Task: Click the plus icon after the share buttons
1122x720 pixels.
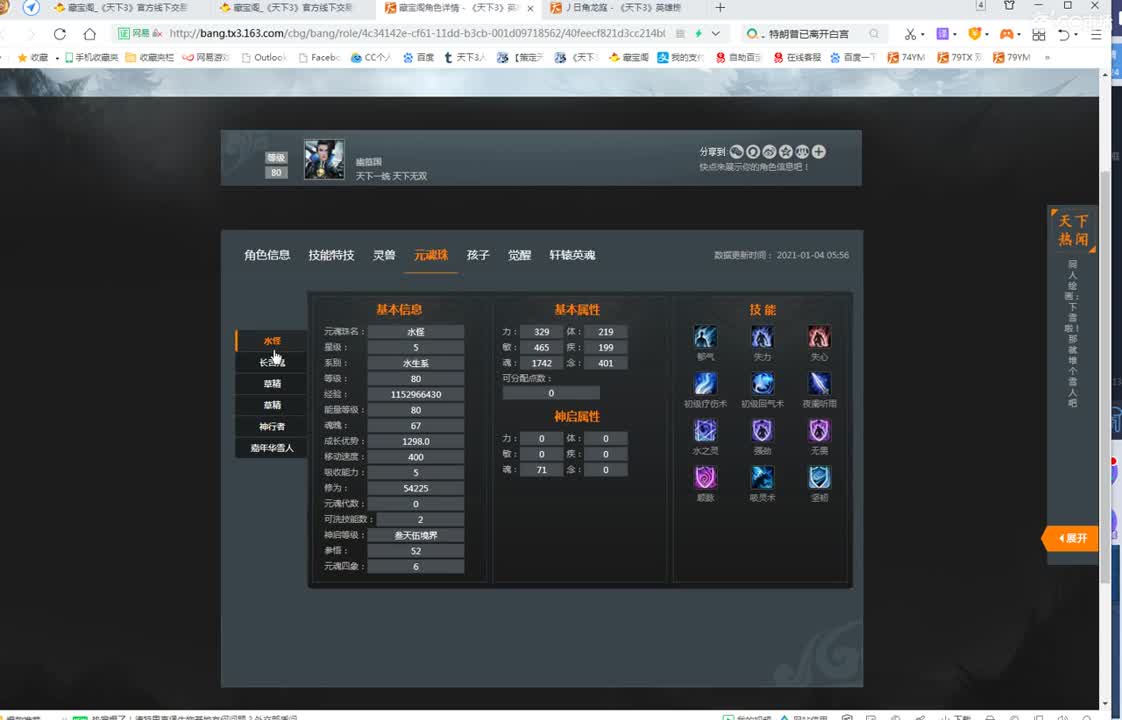Action: coord(819,151)
